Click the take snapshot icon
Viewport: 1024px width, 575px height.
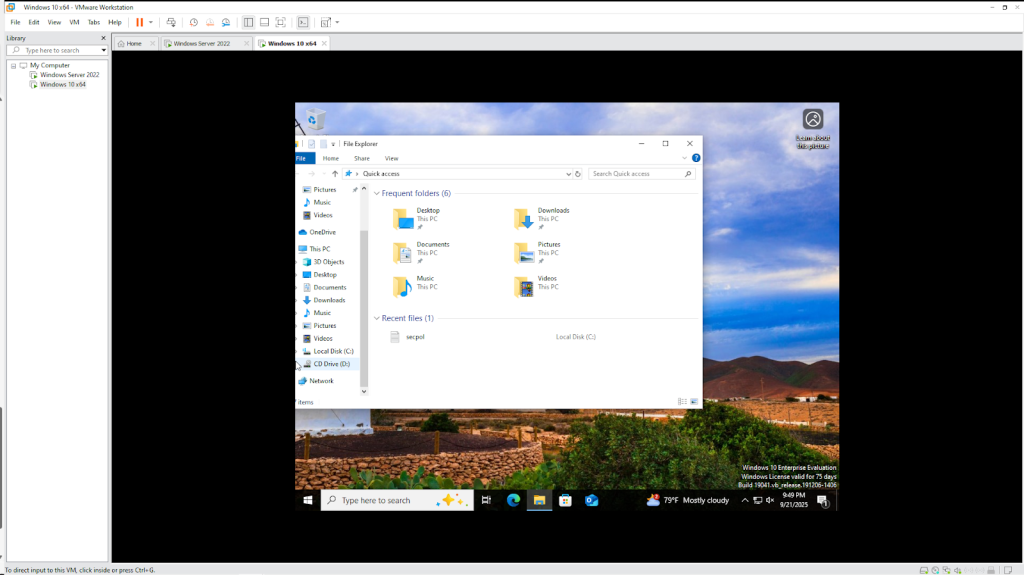[x=193, y=22]
